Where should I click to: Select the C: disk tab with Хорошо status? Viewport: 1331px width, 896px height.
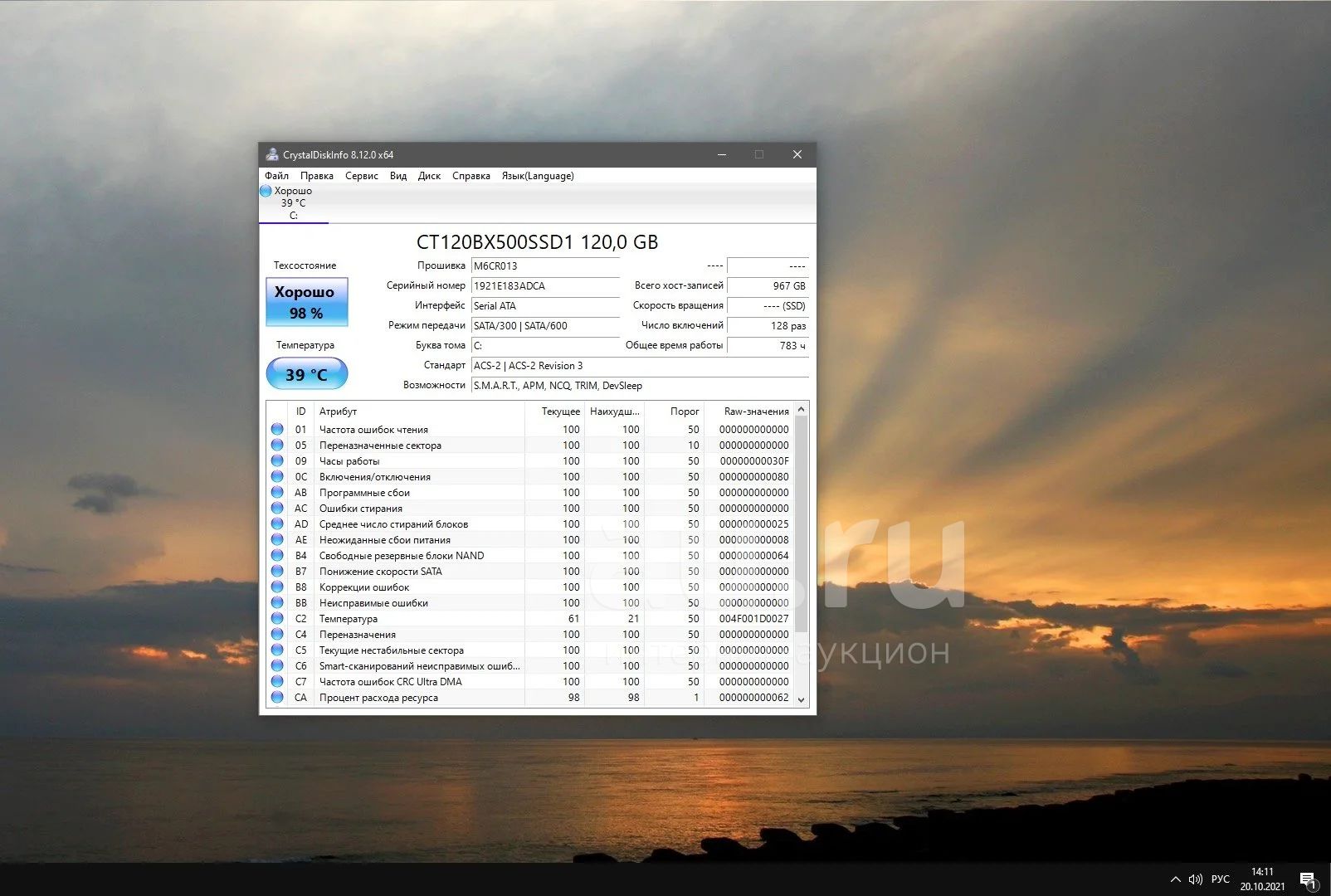point(294,203)
